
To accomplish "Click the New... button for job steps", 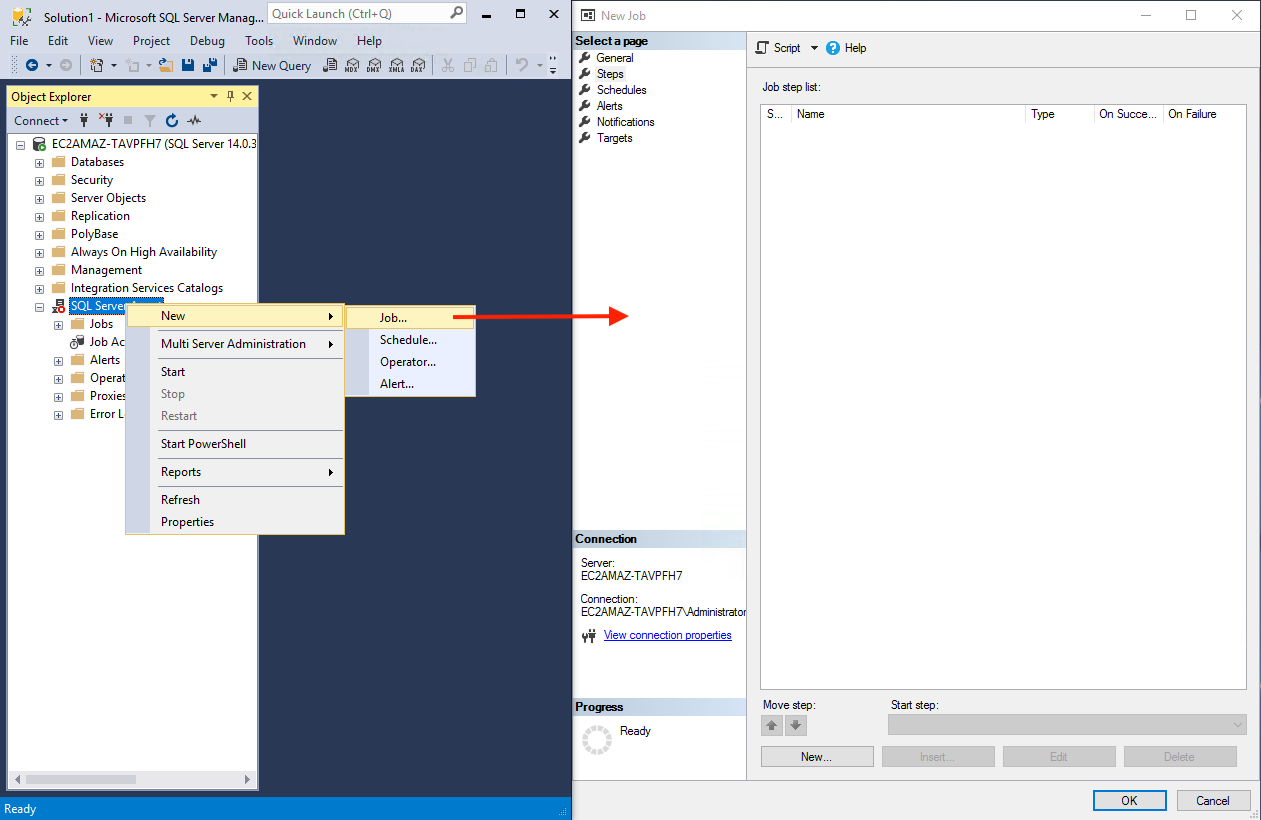I will [816, 757].
